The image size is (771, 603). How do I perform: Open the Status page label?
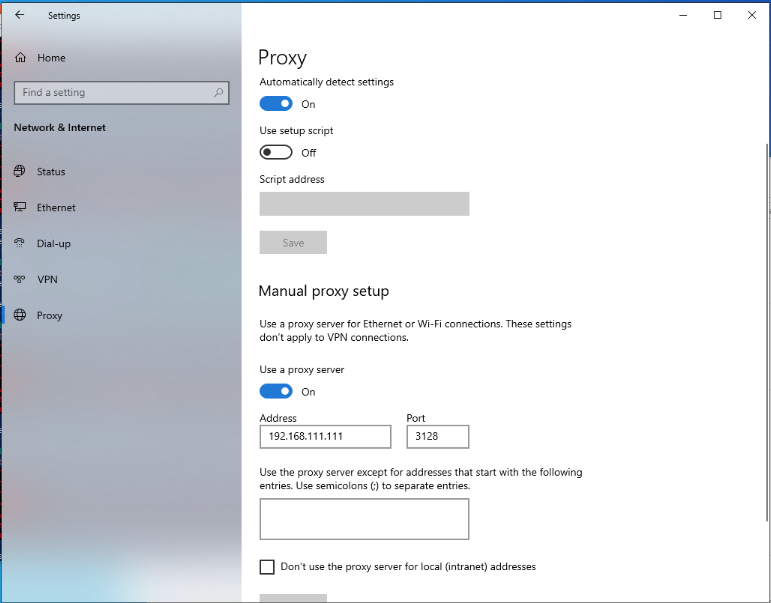[x=51, y=172]
